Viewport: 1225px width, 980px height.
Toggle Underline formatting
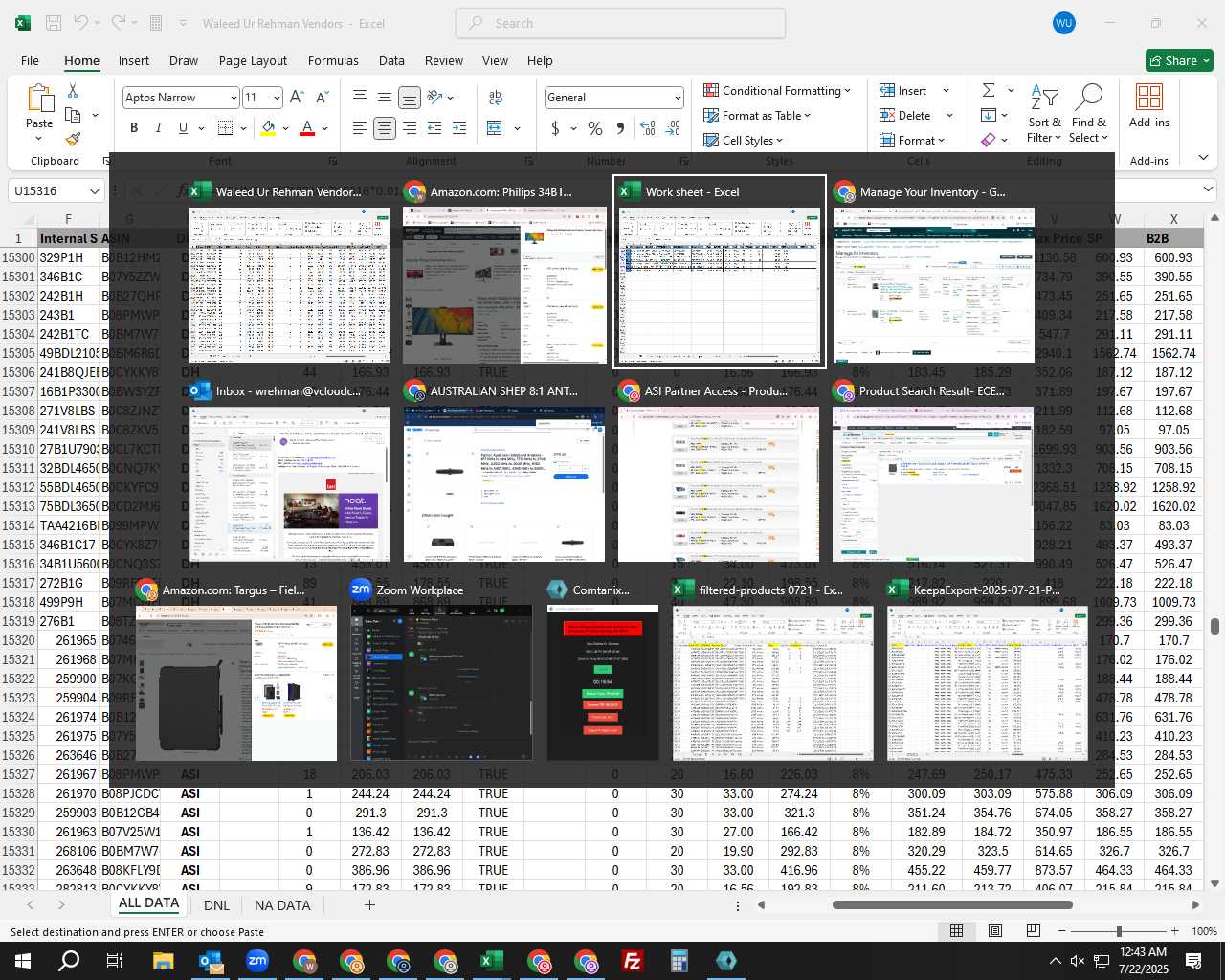point(183,128)
